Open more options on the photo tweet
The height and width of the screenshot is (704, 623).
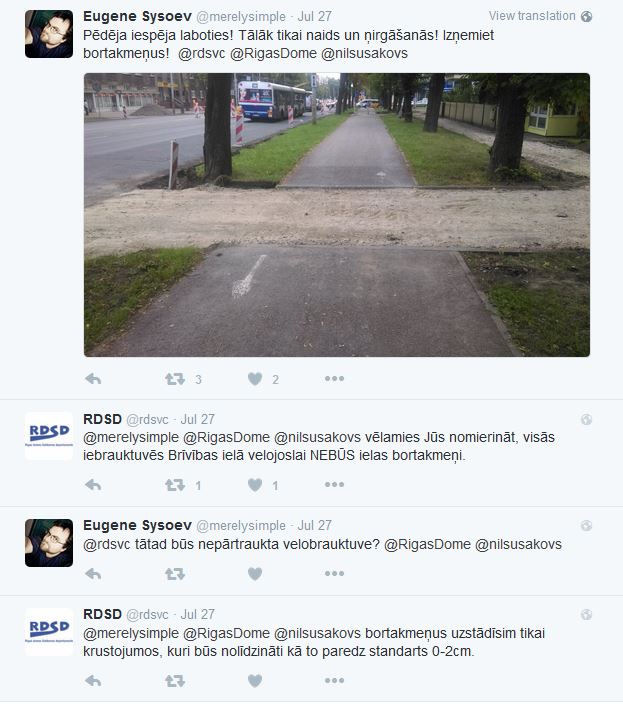334,378
